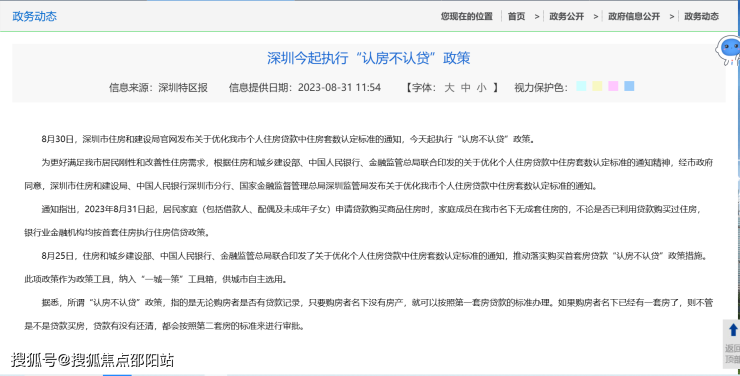This screenshot has height=376, width=740.
Task: Click paragraph beginning 据悉，所谓“认房不认贷”政策
Action: [x=369, y=314]
